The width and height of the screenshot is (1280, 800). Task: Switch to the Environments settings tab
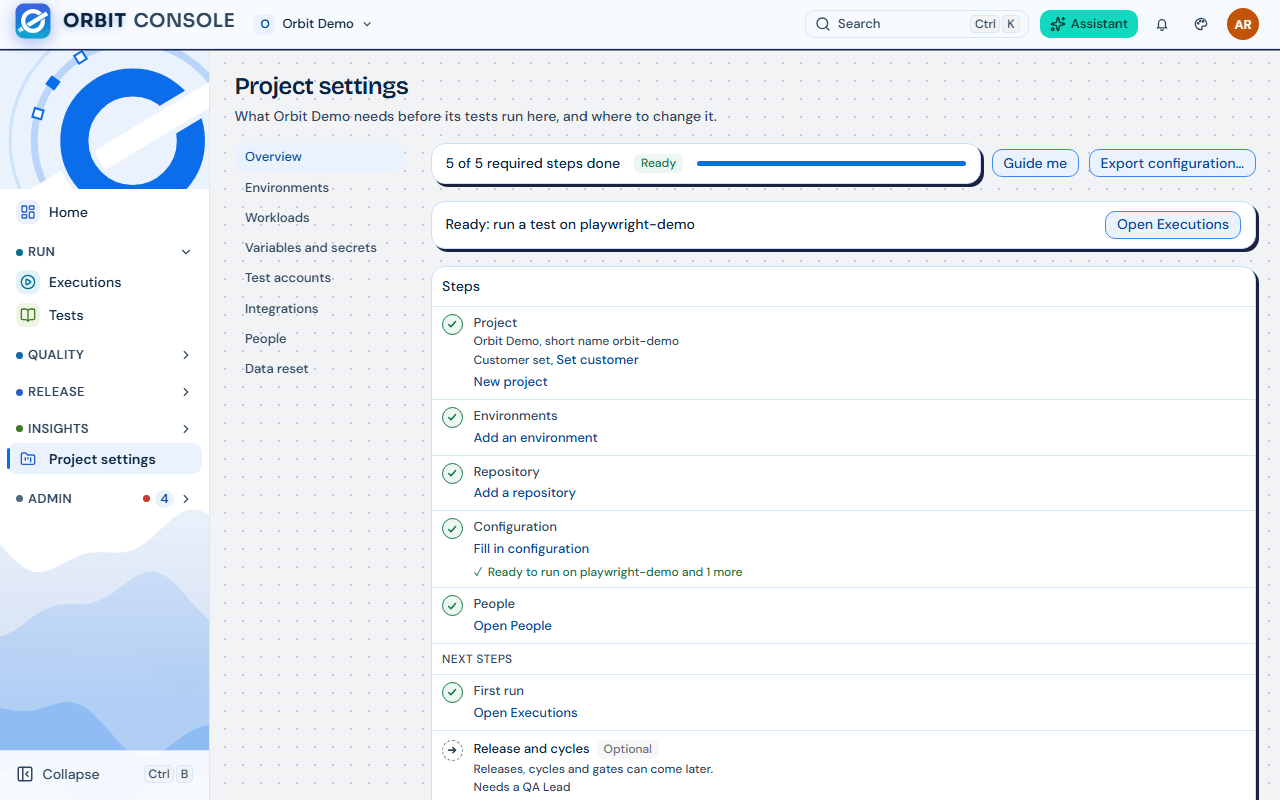(x=319, y=188)
